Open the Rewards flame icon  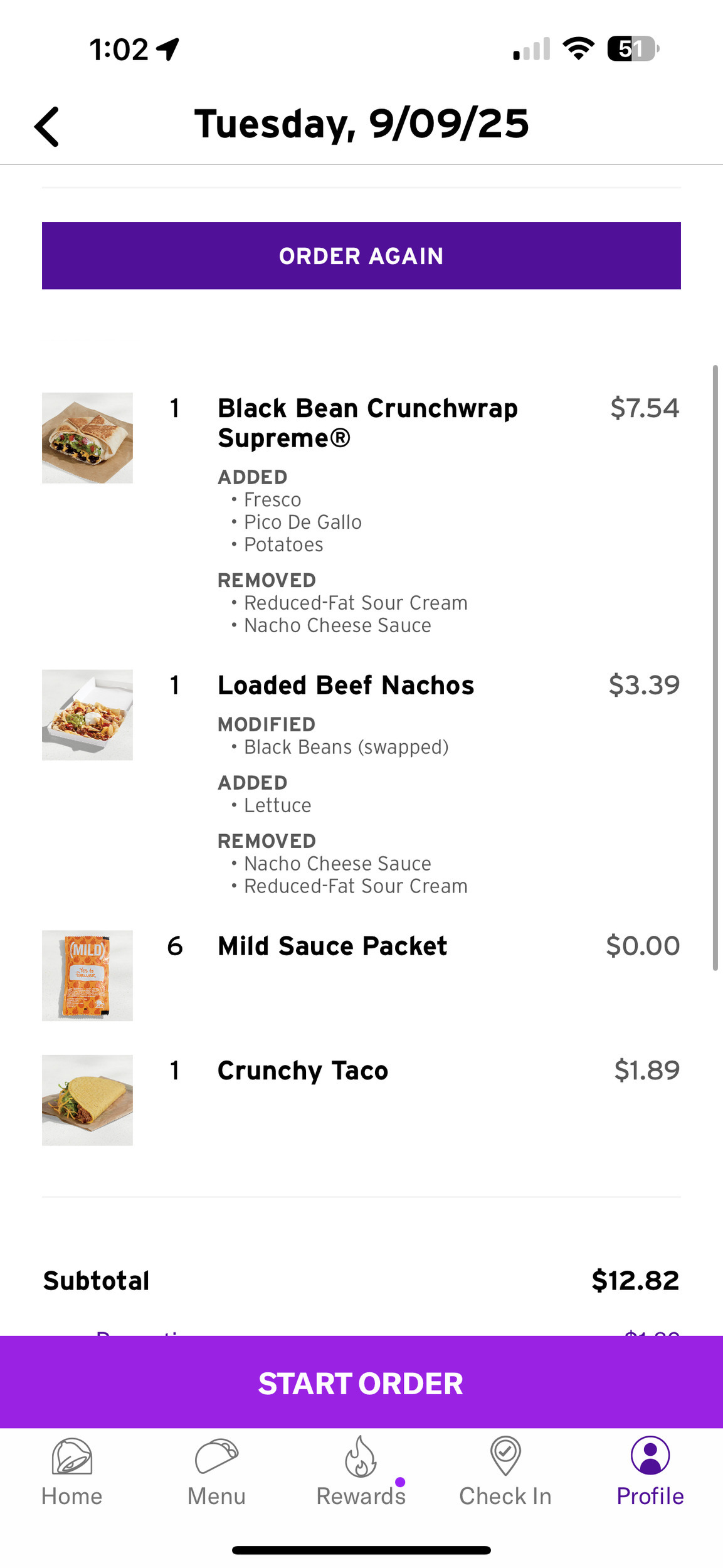[361, 1456]
